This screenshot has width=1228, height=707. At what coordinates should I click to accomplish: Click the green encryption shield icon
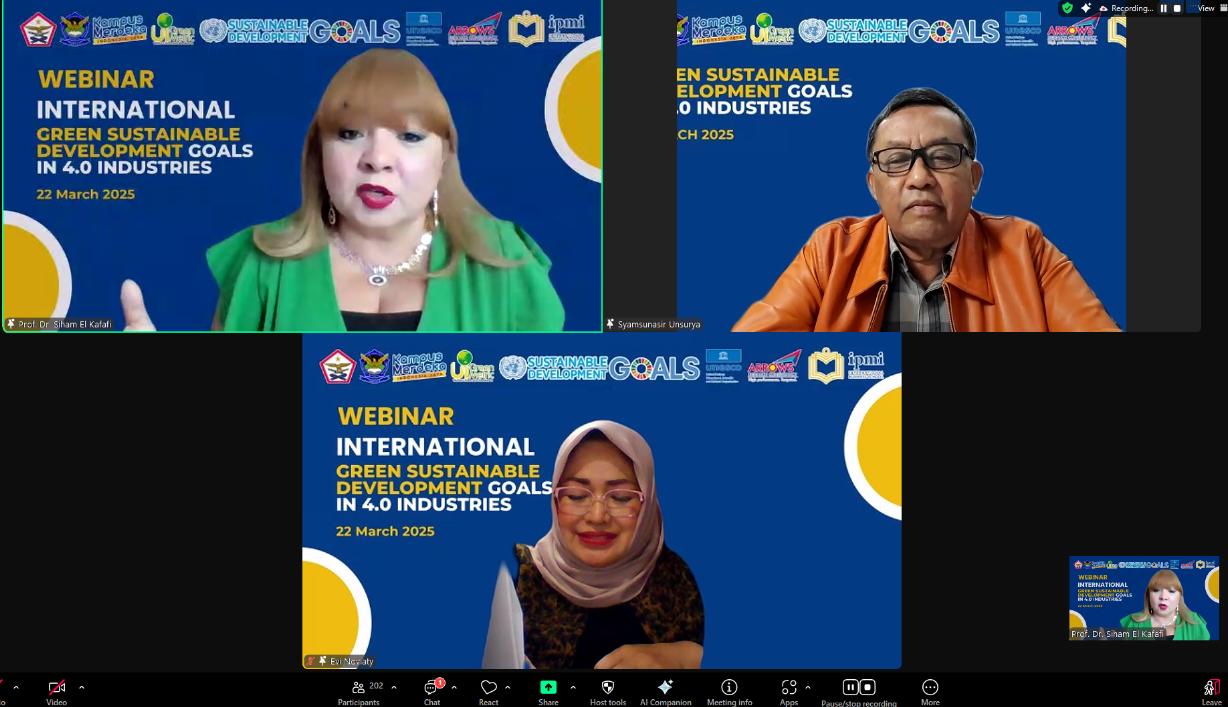point(1067,8)
